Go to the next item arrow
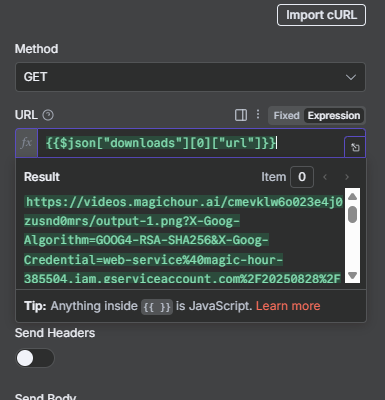The height and width of the screenshot is (400, 385). [347, 177]
